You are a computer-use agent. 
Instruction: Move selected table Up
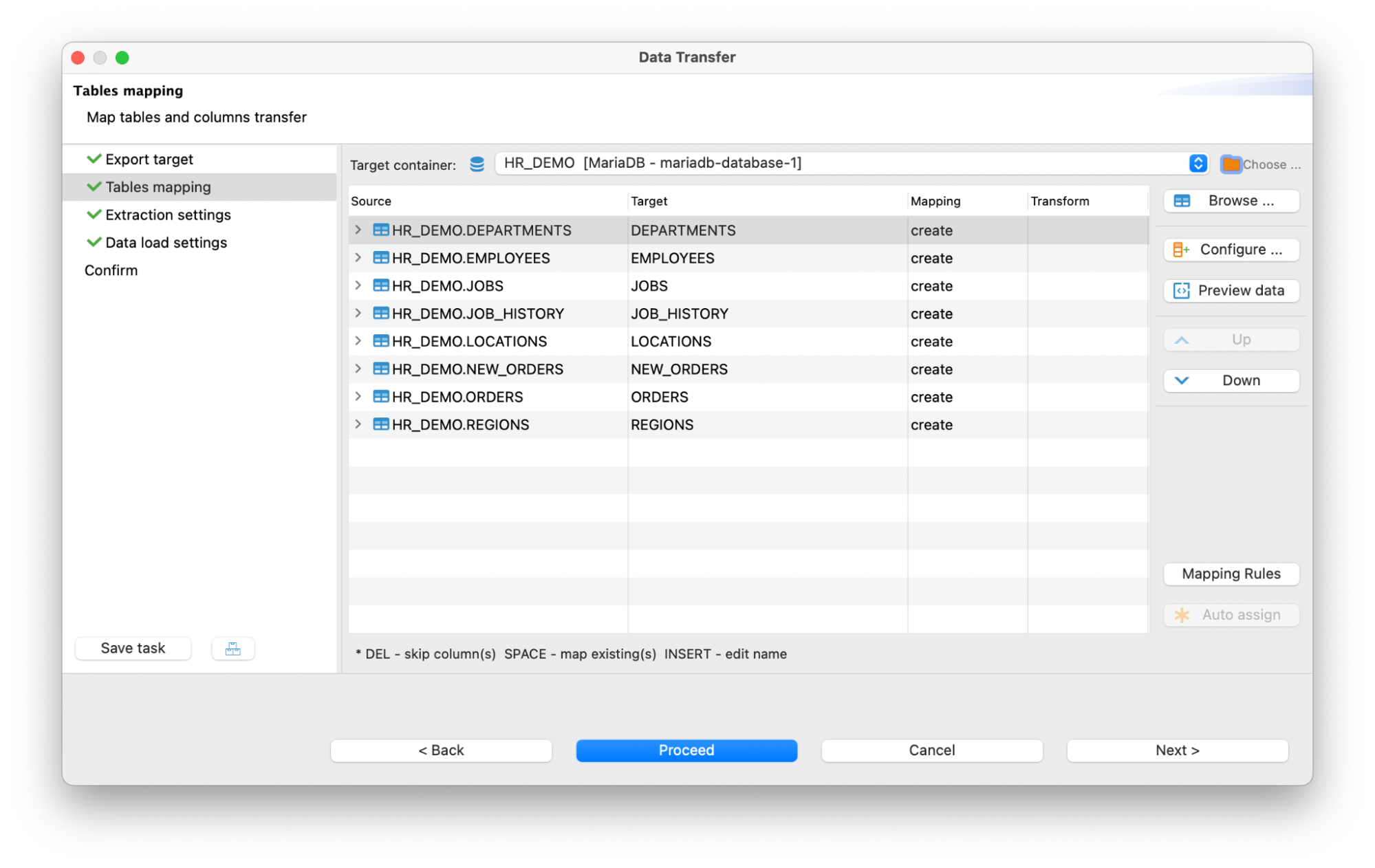pos(1231,340)
